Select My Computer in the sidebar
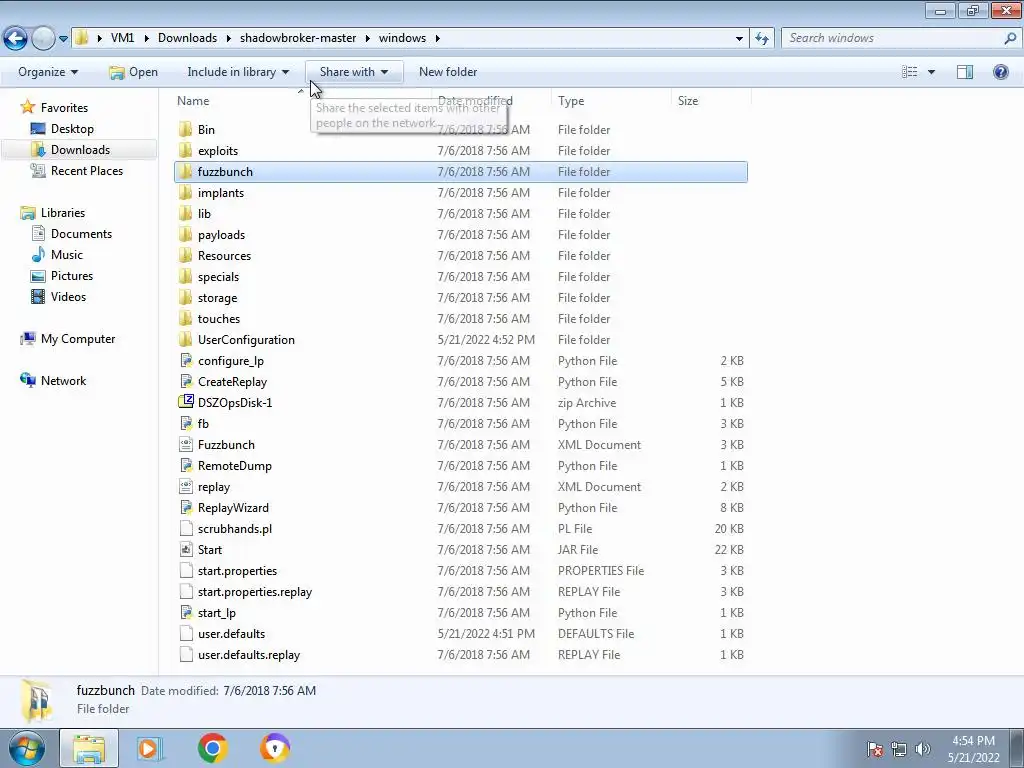1024x768 pixels. point(78,339)
